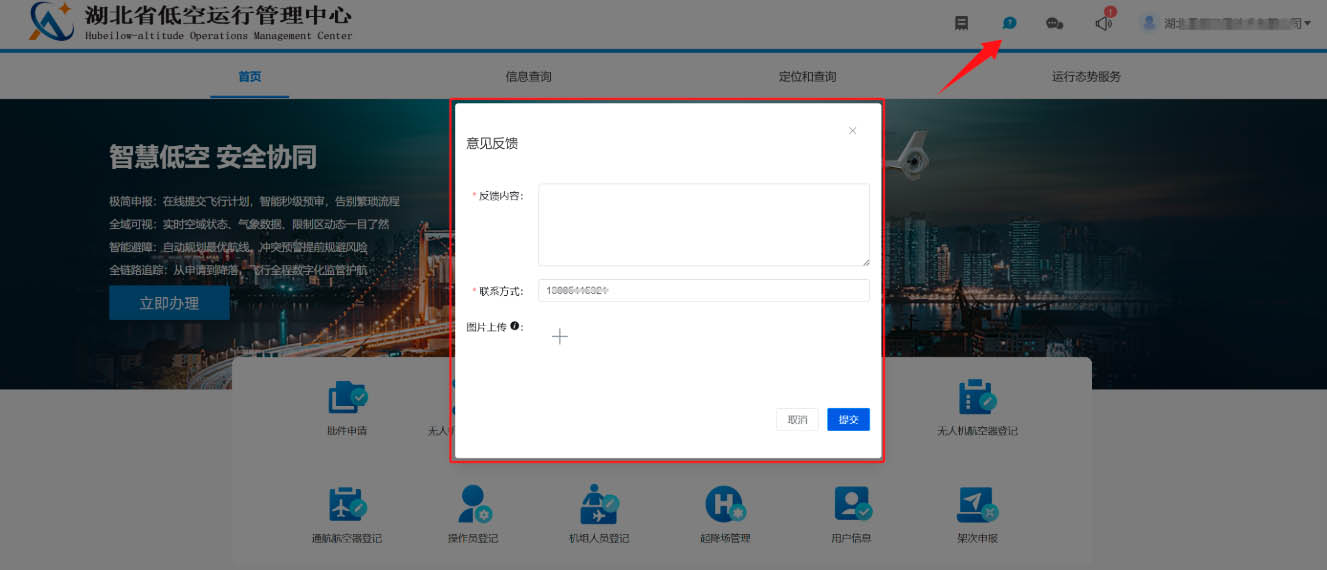Focus the 联系方式 contact input field
The height and width of the screenshot is (570, 1327).
(x=704, y=290)
